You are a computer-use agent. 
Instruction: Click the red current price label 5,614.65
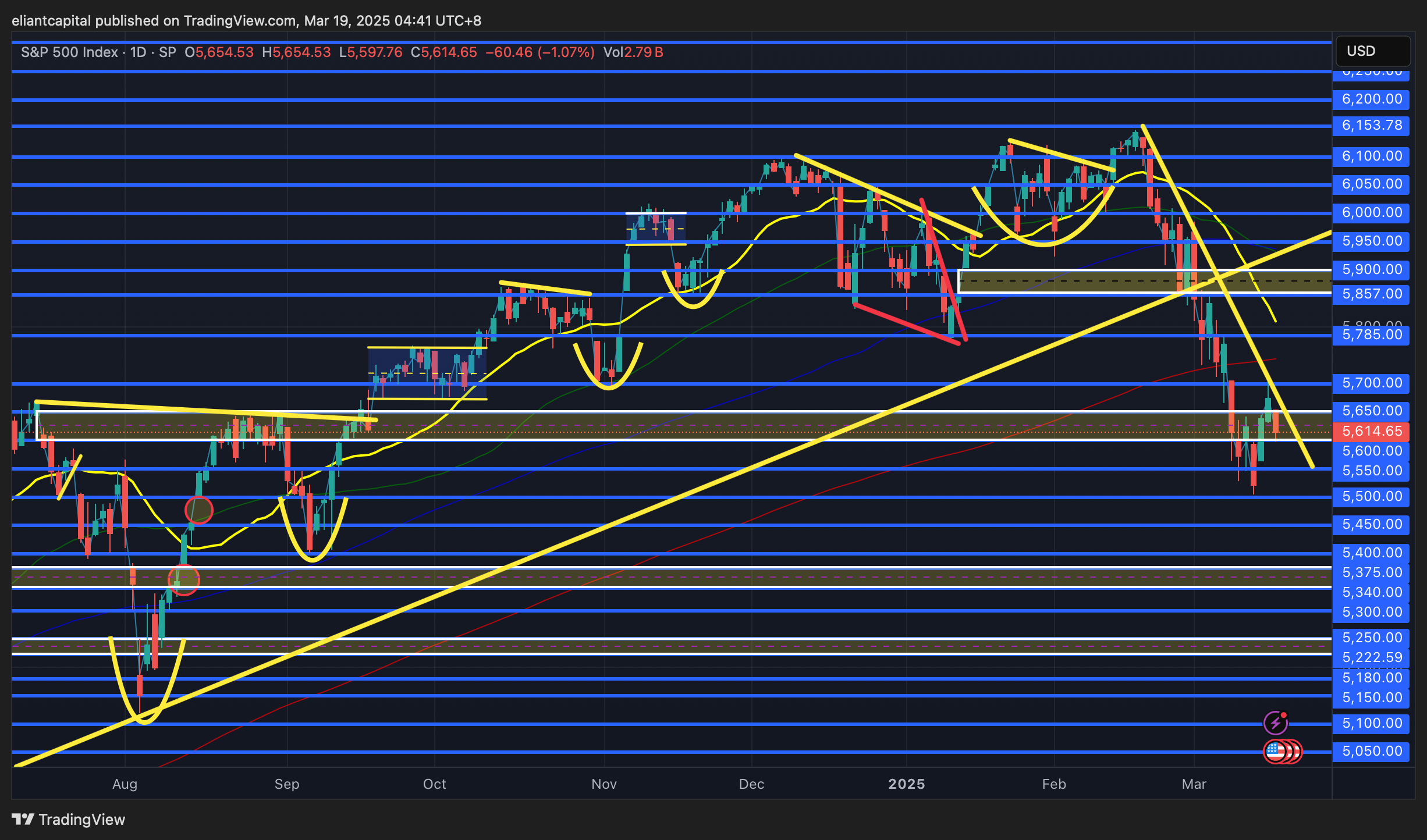[x=1371, y=431]
